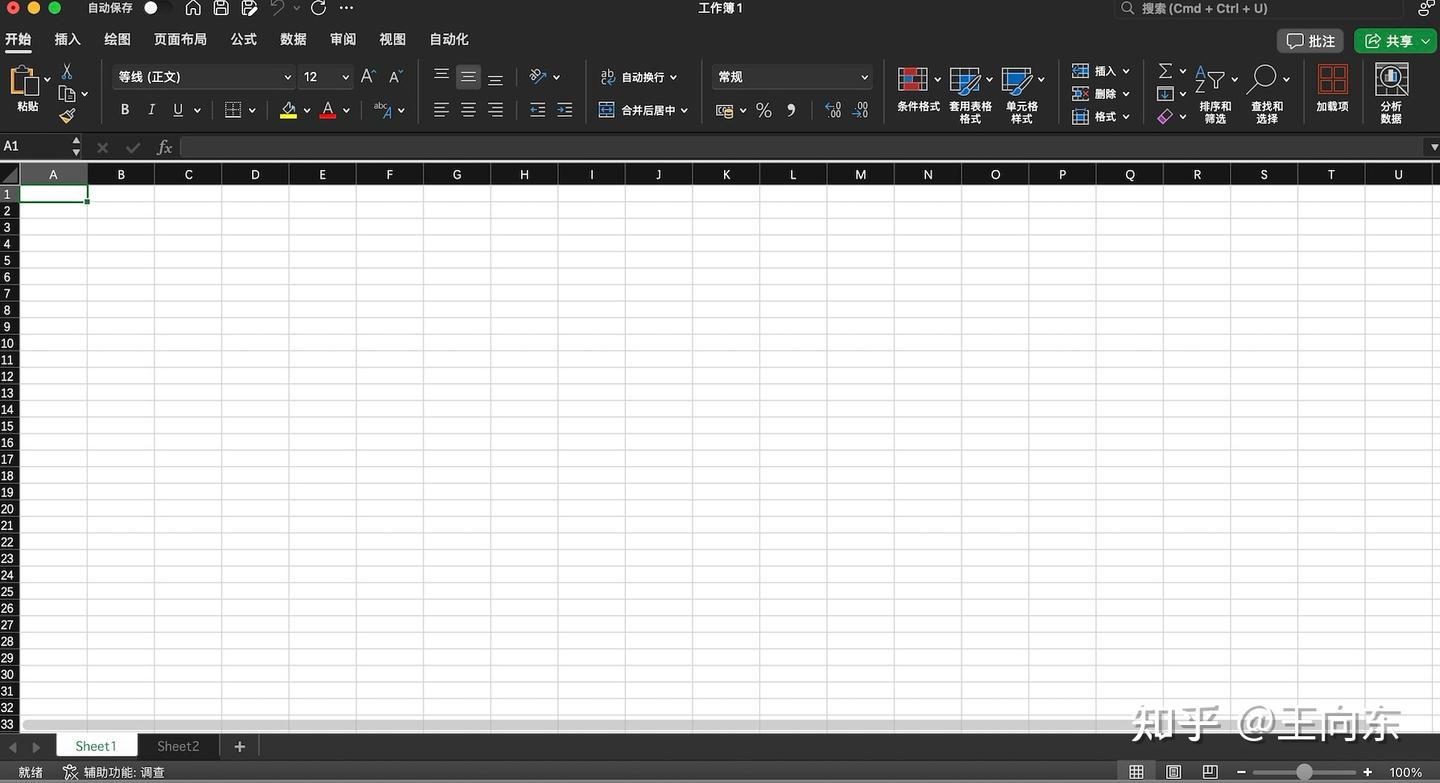Switch to Normal view in status bar
1440x783 pixels.
click(x=1136, y=772)
